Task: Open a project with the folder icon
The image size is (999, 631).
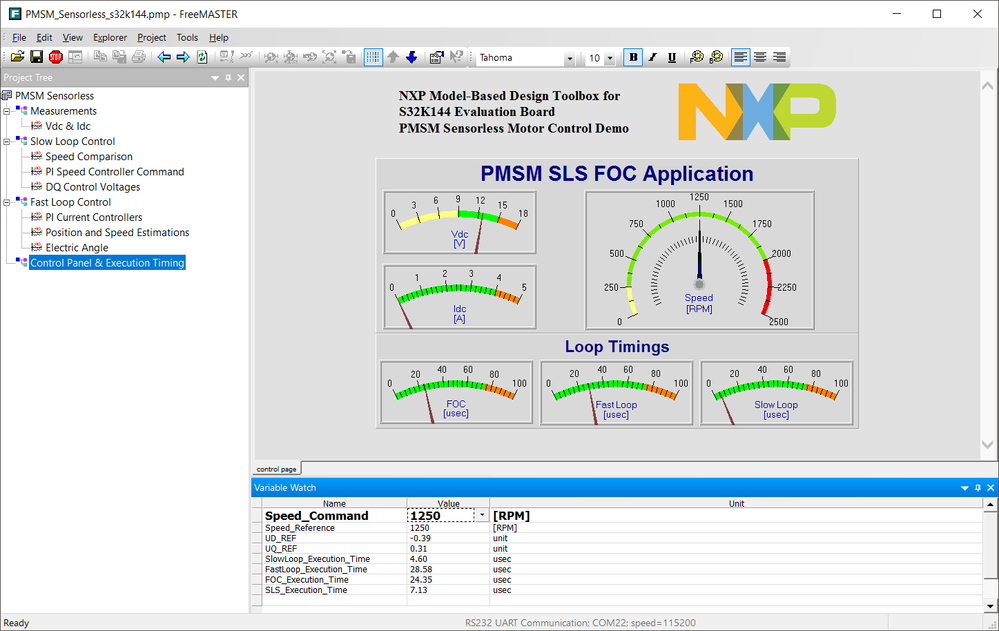Action: [x=17, y=57]
